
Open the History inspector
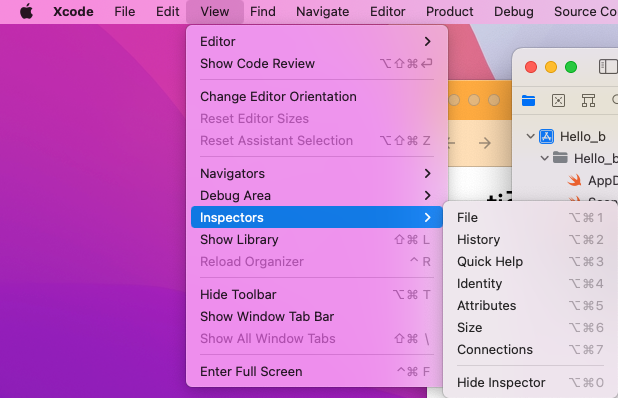pyautogui.click(x=530, y=240)
